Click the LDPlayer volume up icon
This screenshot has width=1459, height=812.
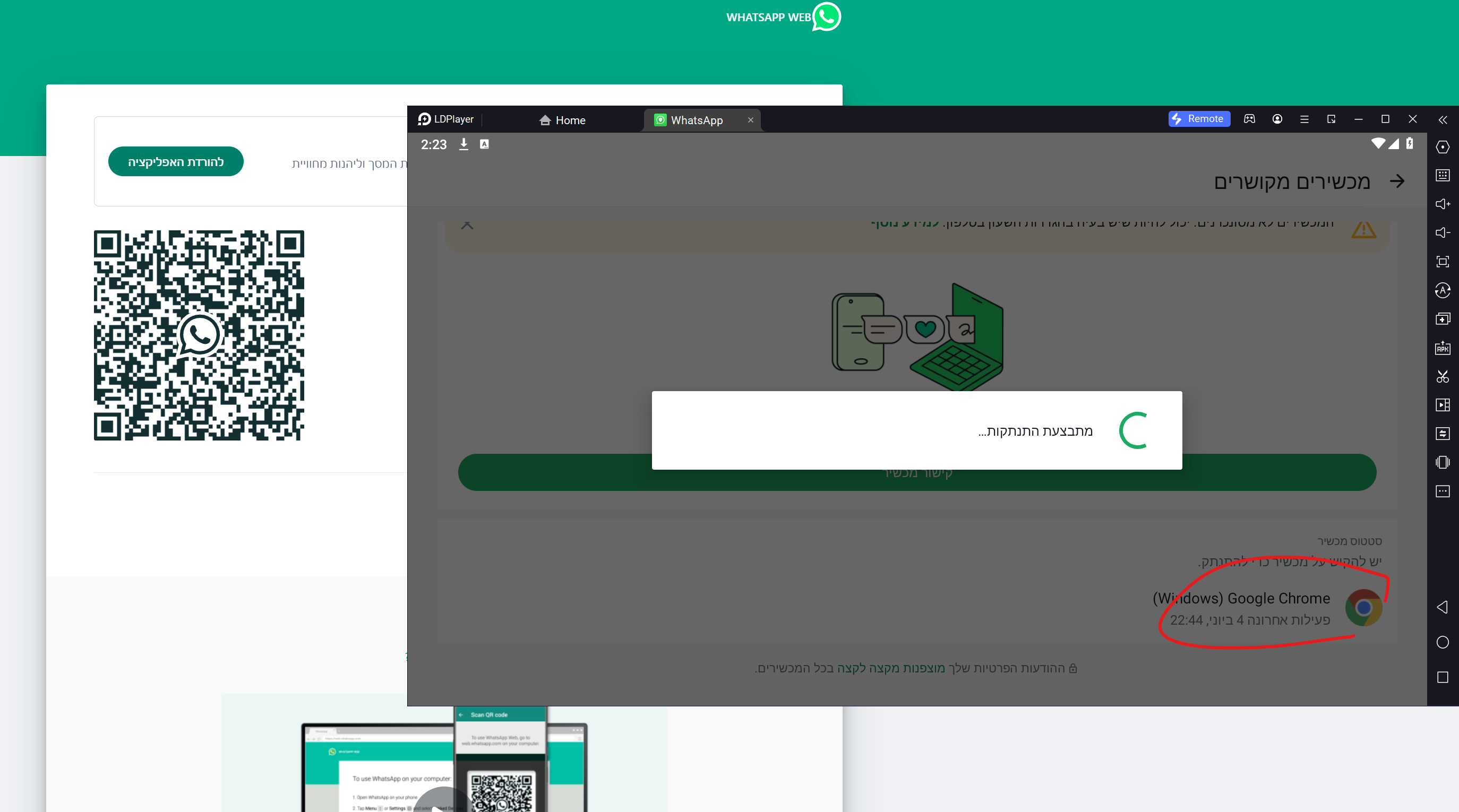1442,204
